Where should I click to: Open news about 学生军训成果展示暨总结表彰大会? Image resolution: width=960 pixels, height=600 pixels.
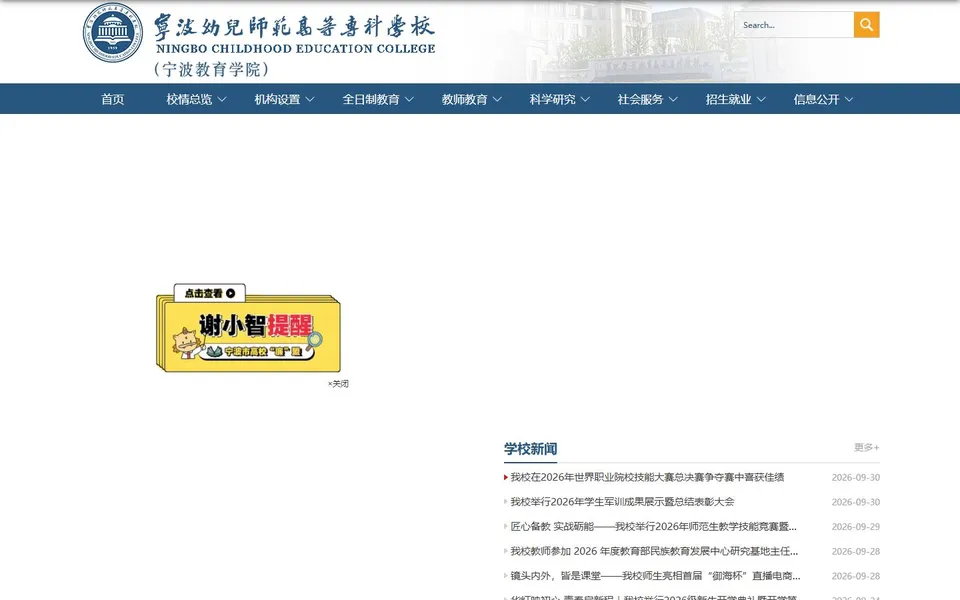(x=622, y=501)
